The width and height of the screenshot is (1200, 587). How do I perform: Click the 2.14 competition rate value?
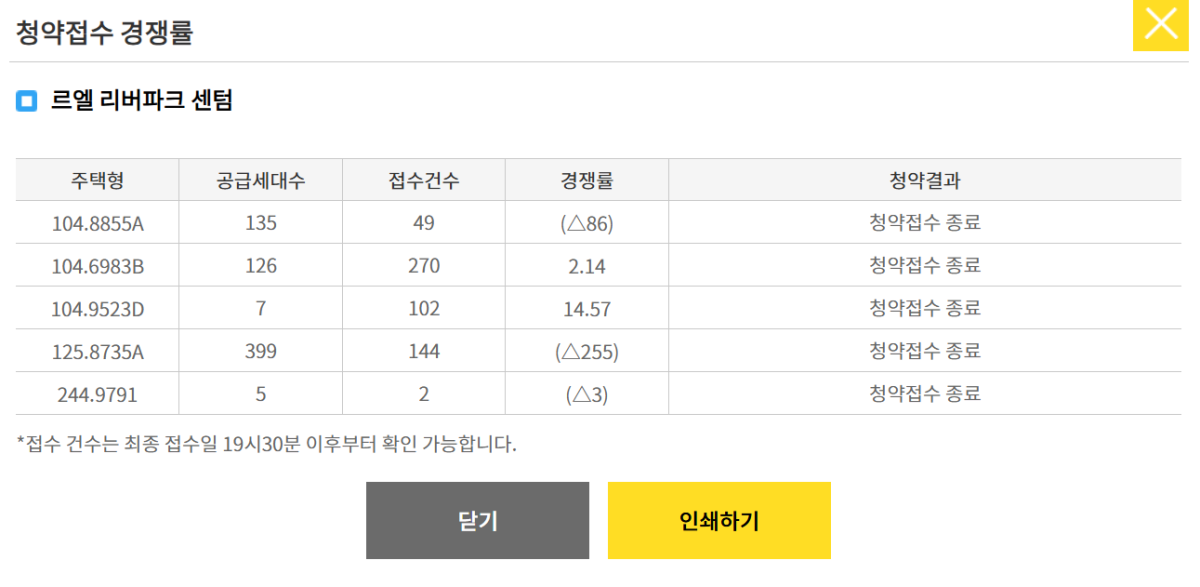587,266
